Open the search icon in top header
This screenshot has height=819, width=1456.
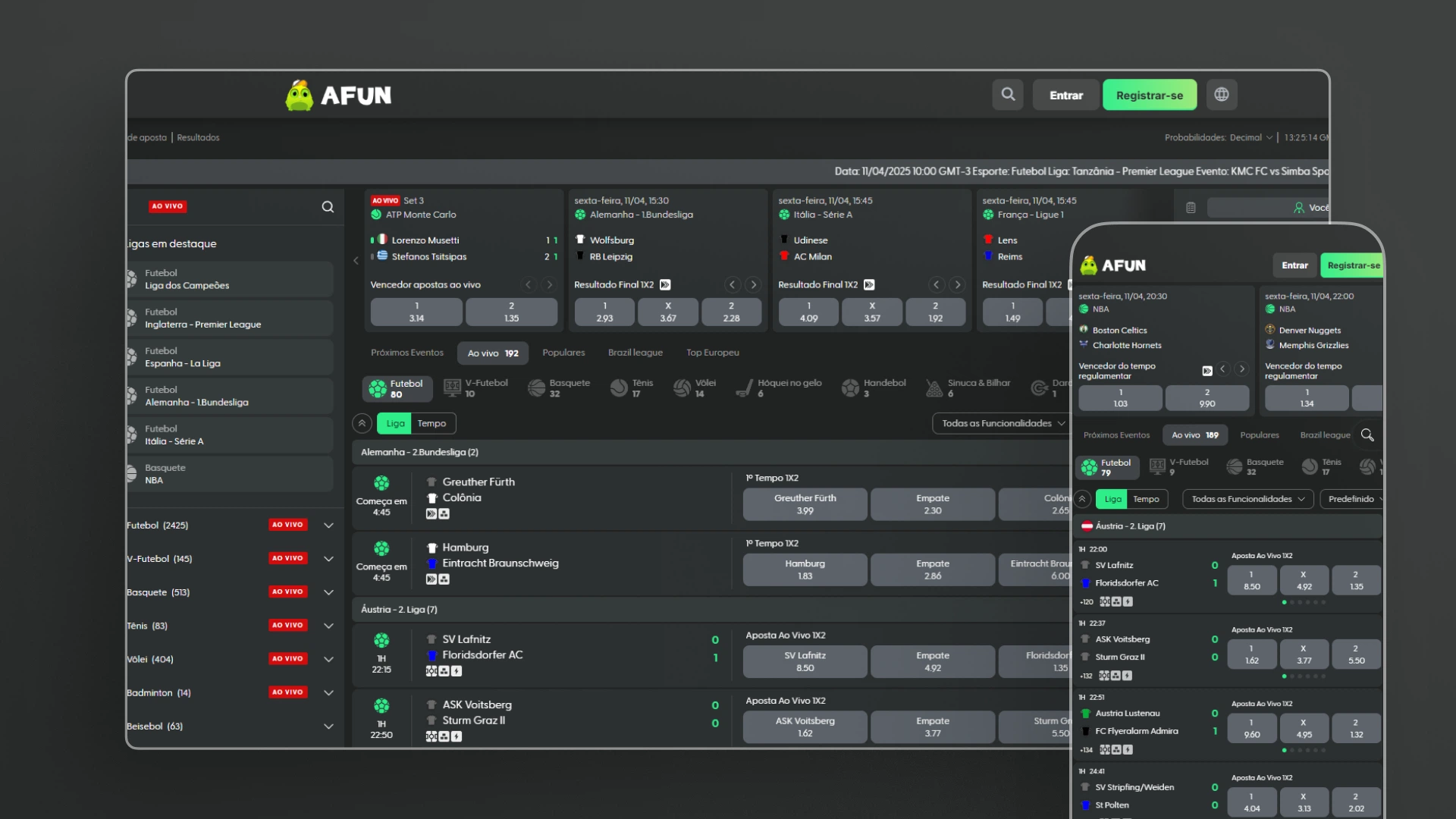[x=1008, y=95]
